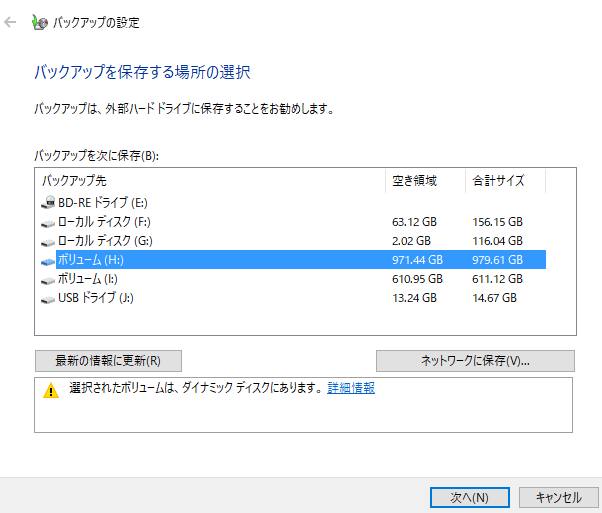Viewport: 602px width, 513px height.
Task: Select ボリューム (I:) with 610.95 GB free
Action: pyautogui.click(x=88, y=279)
